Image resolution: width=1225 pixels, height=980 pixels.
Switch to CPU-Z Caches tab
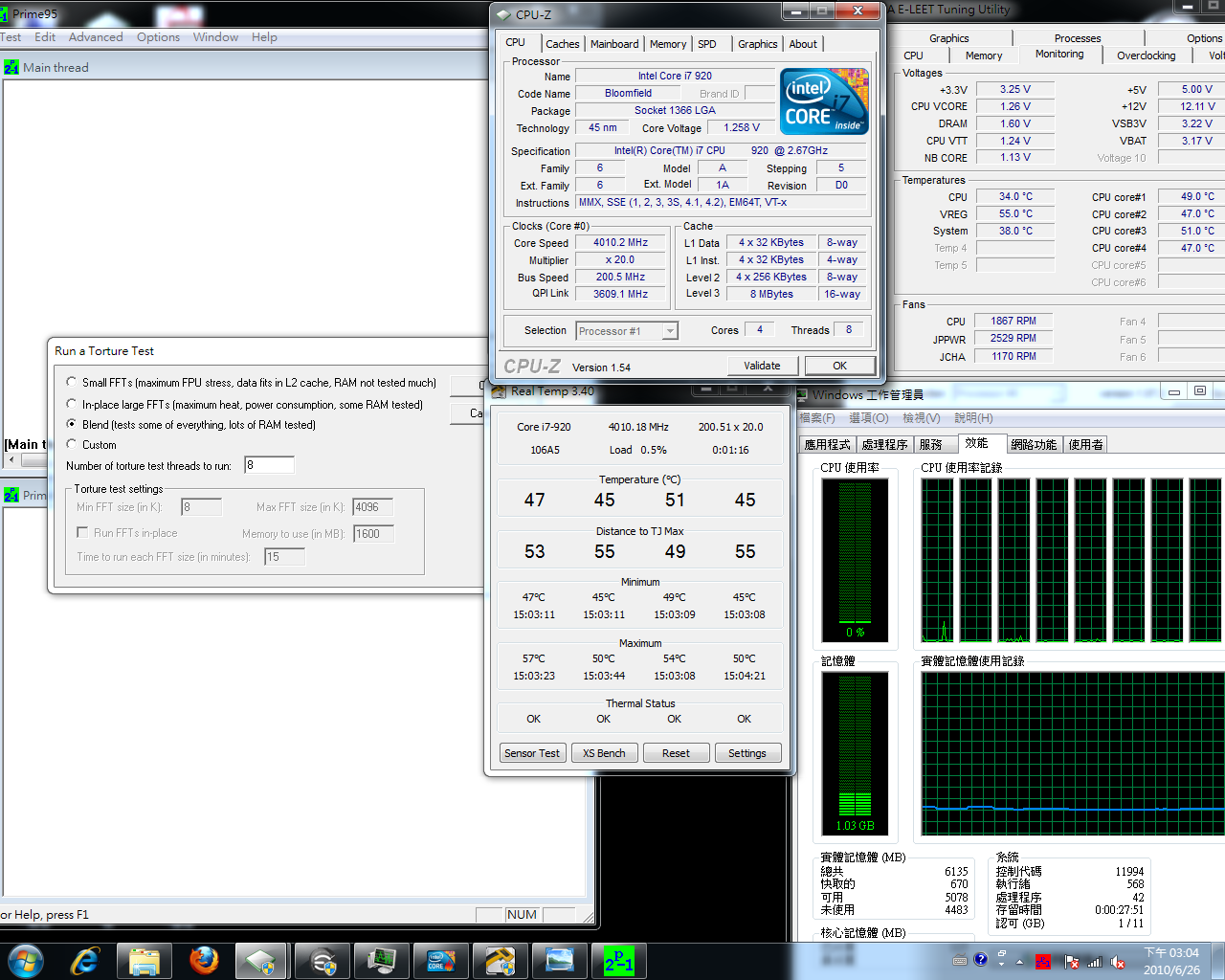point(563,44)
